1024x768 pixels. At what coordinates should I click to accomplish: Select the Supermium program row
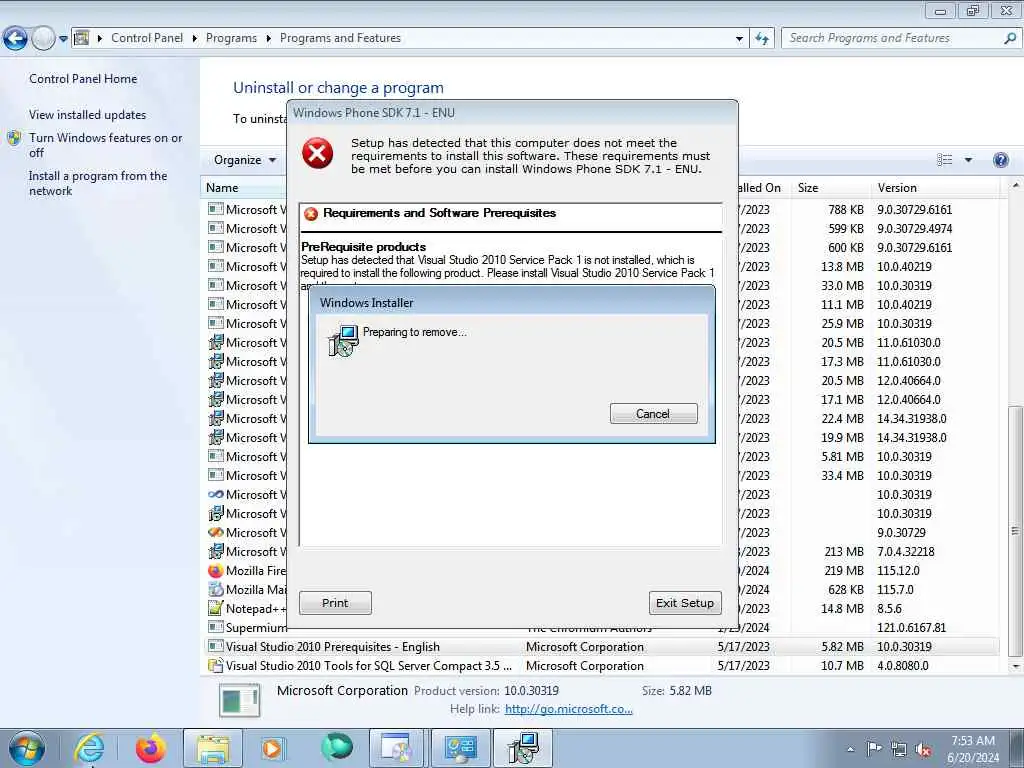coord(601,628)
